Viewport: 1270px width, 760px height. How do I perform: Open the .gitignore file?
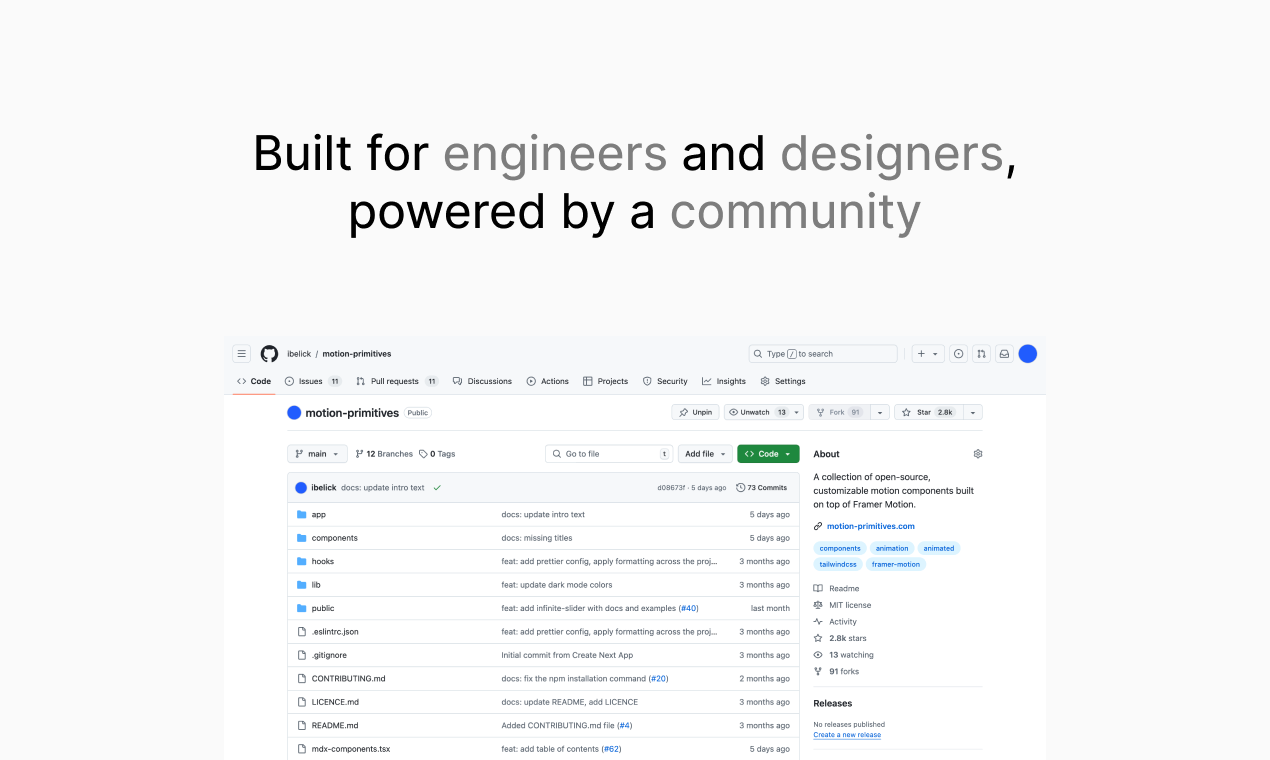(x=329, y=655)
